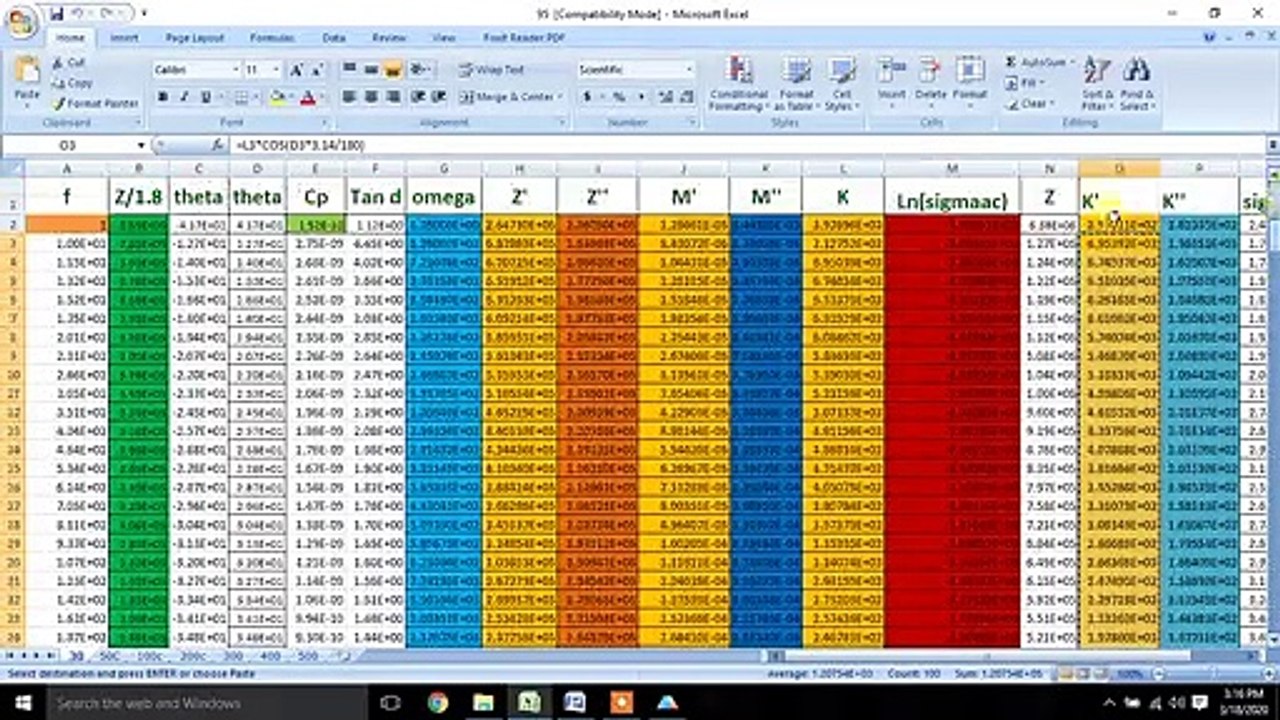The image size is (1280, 720).
Task: Open the Find & Select menu
Action: tap(1136, 83)
